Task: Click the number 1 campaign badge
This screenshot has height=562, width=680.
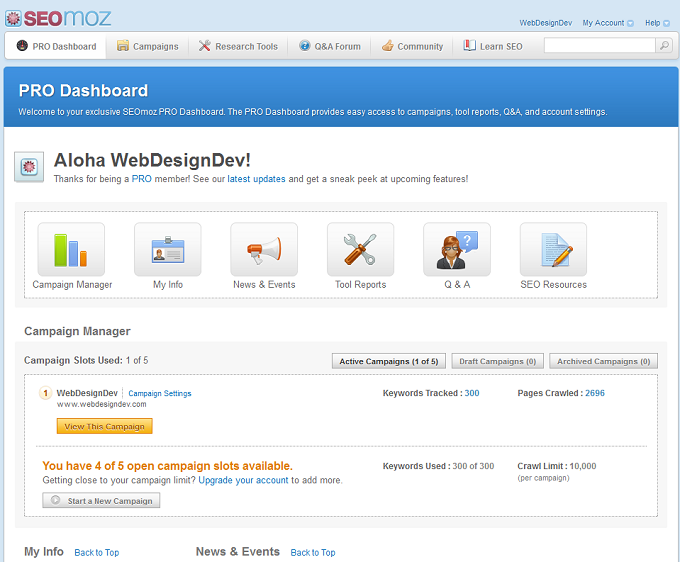Action: pos(46,393)
